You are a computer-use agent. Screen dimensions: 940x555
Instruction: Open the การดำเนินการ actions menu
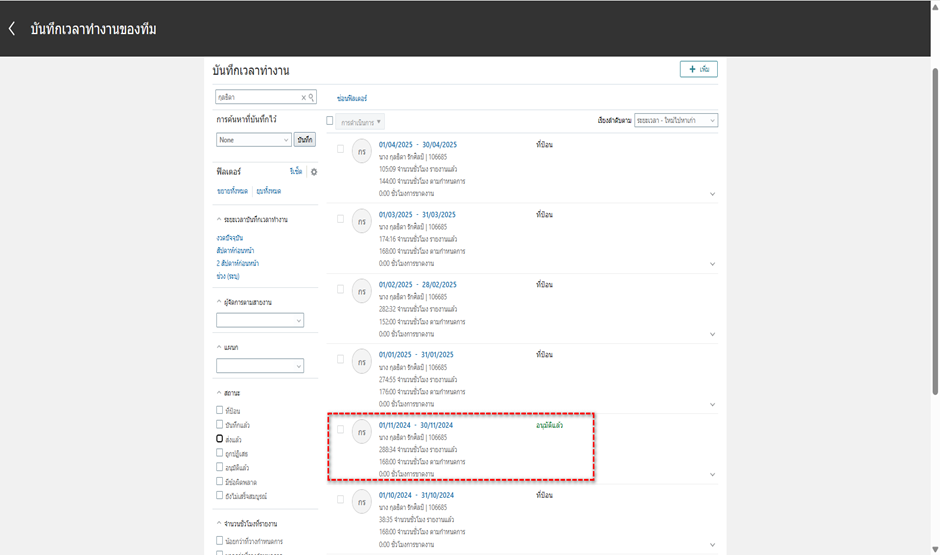point(361,121)
